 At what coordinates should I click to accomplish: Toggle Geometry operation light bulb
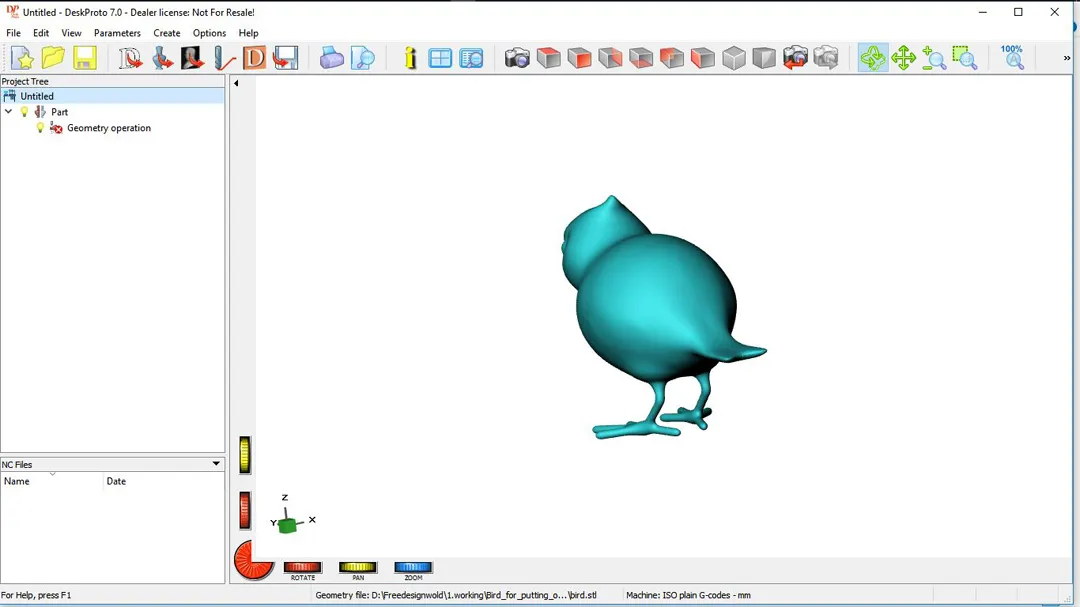coord(41,128)
